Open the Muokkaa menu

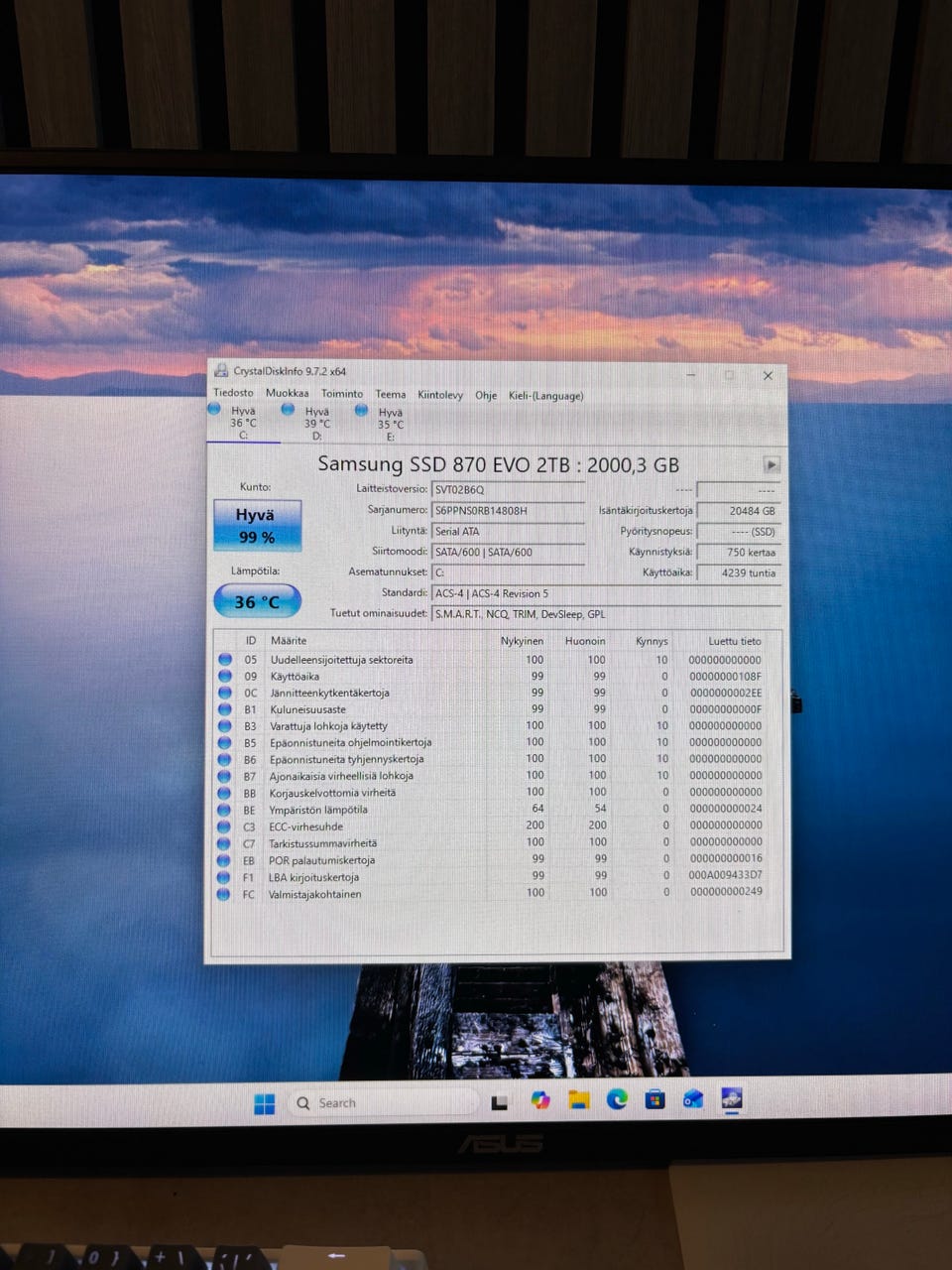click(287, 393)
